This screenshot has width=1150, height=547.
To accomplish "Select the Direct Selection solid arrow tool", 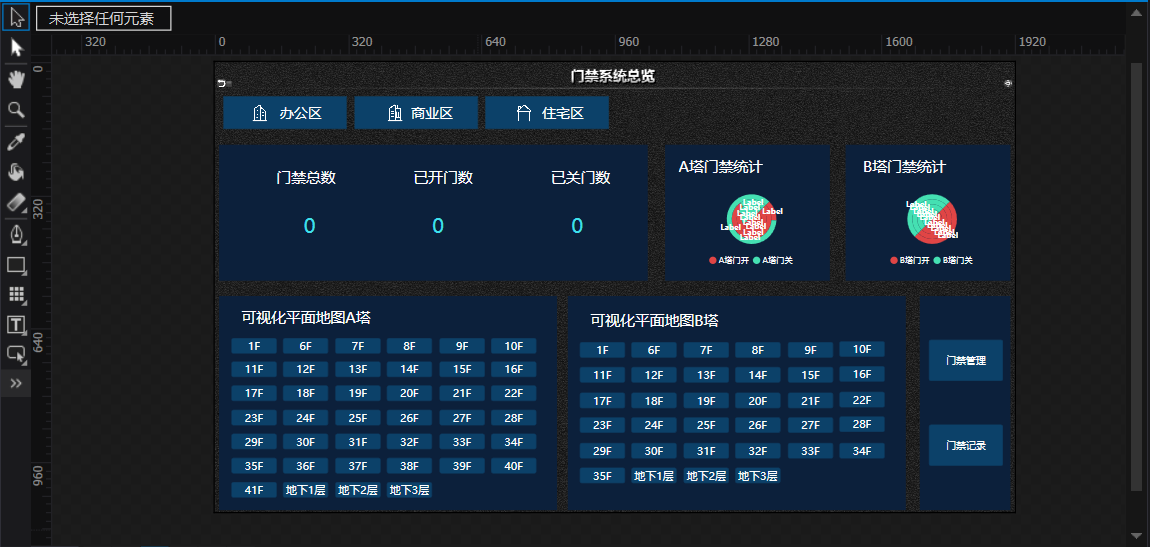I will 17,48.
